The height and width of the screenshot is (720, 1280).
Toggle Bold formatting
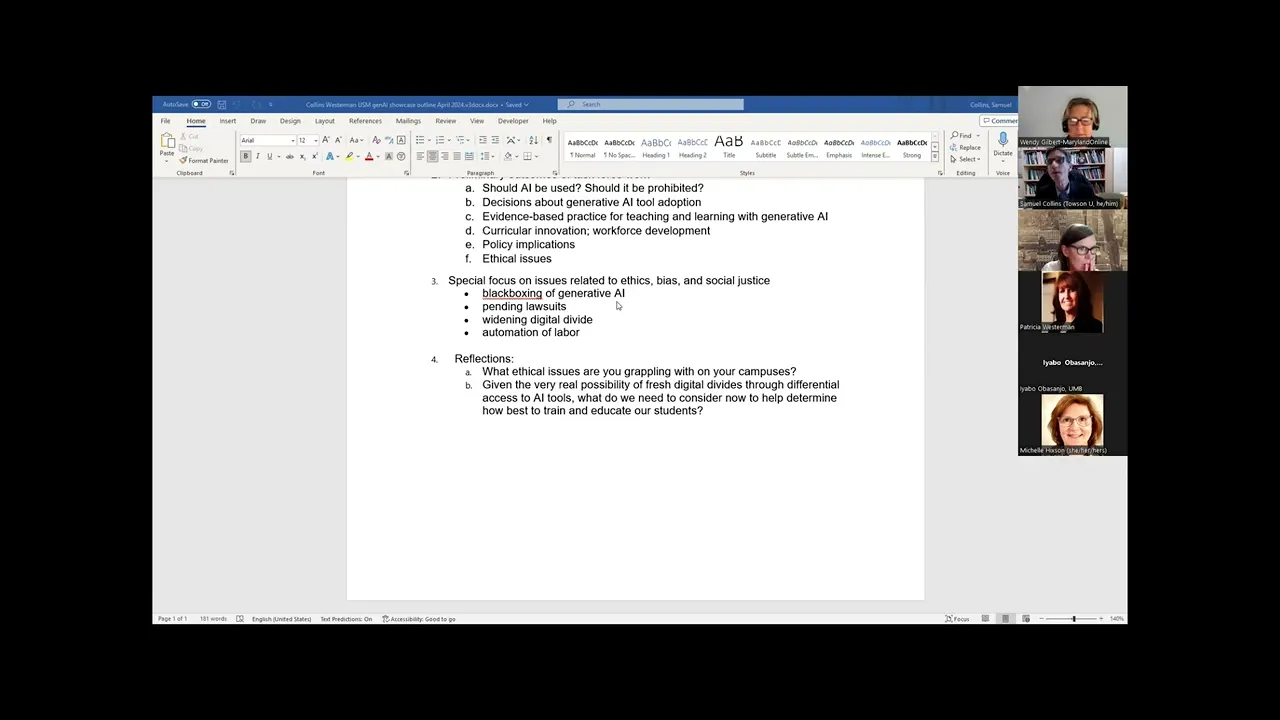point(245,156)
